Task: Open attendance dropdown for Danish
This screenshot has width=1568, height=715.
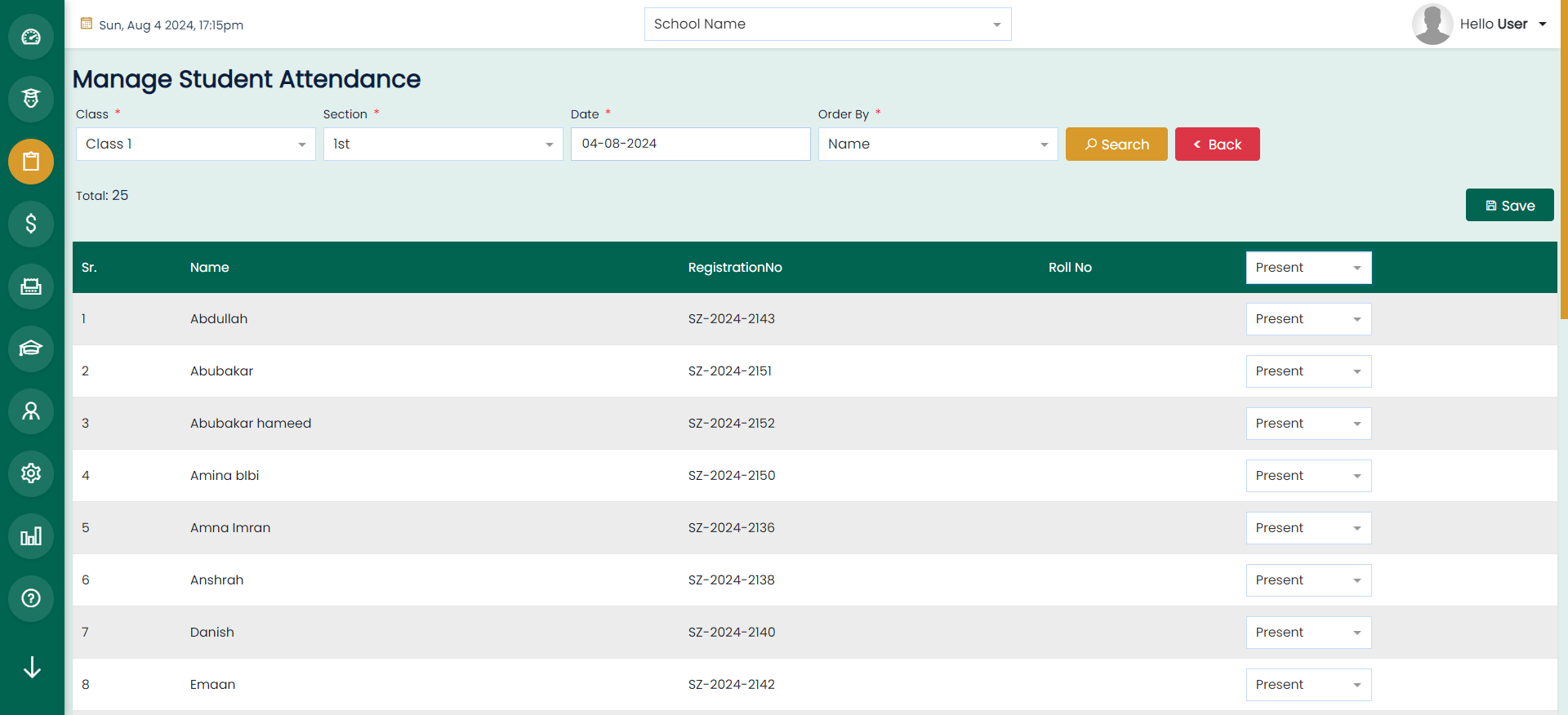Action: click(1308, 633)
